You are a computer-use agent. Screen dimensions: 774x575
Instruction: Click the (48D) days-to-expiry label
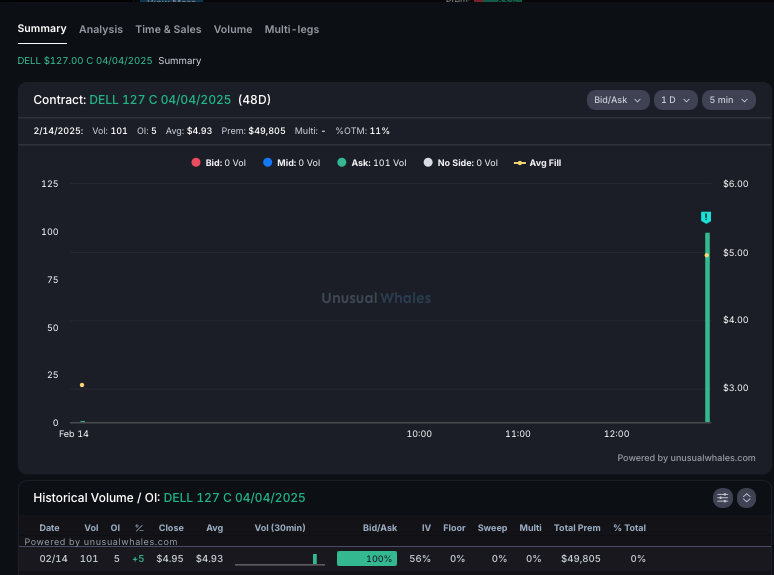(254, 100)
